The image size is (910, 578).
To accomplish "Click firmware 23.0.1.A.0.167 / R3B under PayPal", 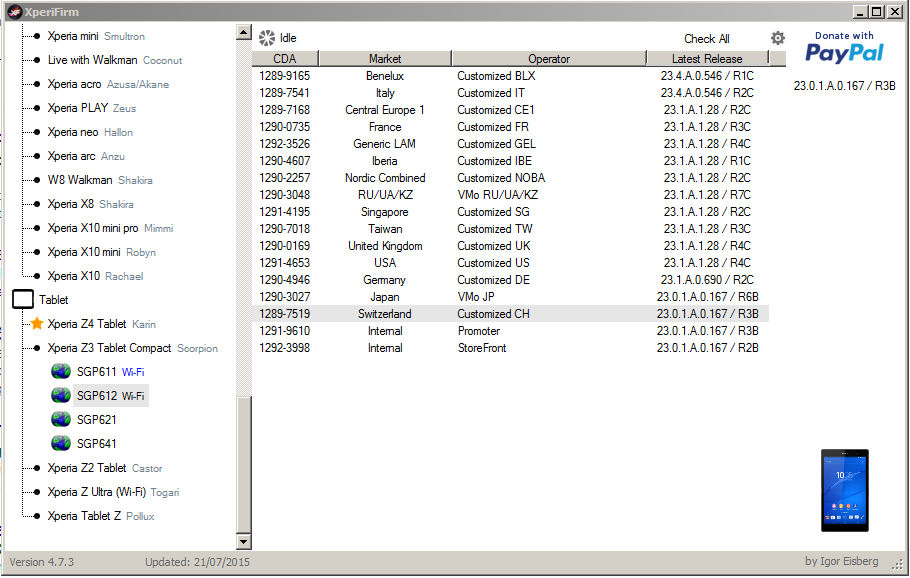I will (x=844, y=86).
